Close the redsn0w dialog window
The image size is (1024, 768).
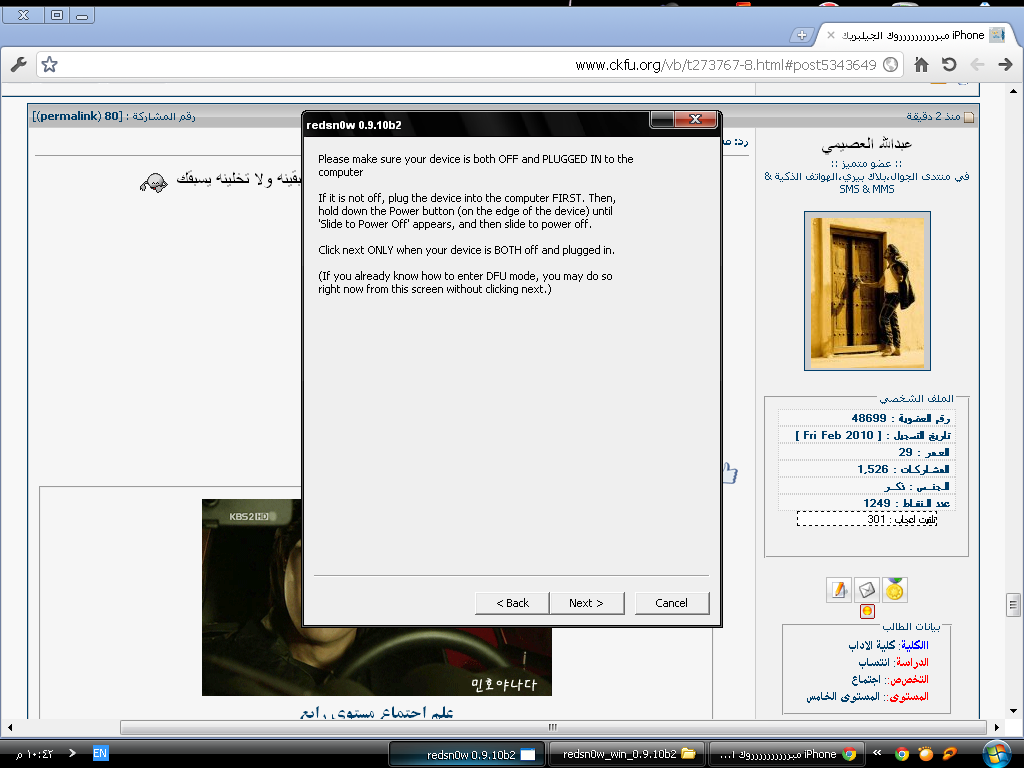pyautogui.click(x=695, y=119)
